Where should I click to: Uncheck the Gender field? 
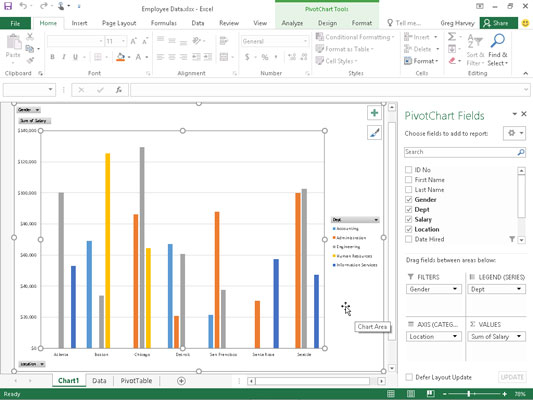click(409, 199)
